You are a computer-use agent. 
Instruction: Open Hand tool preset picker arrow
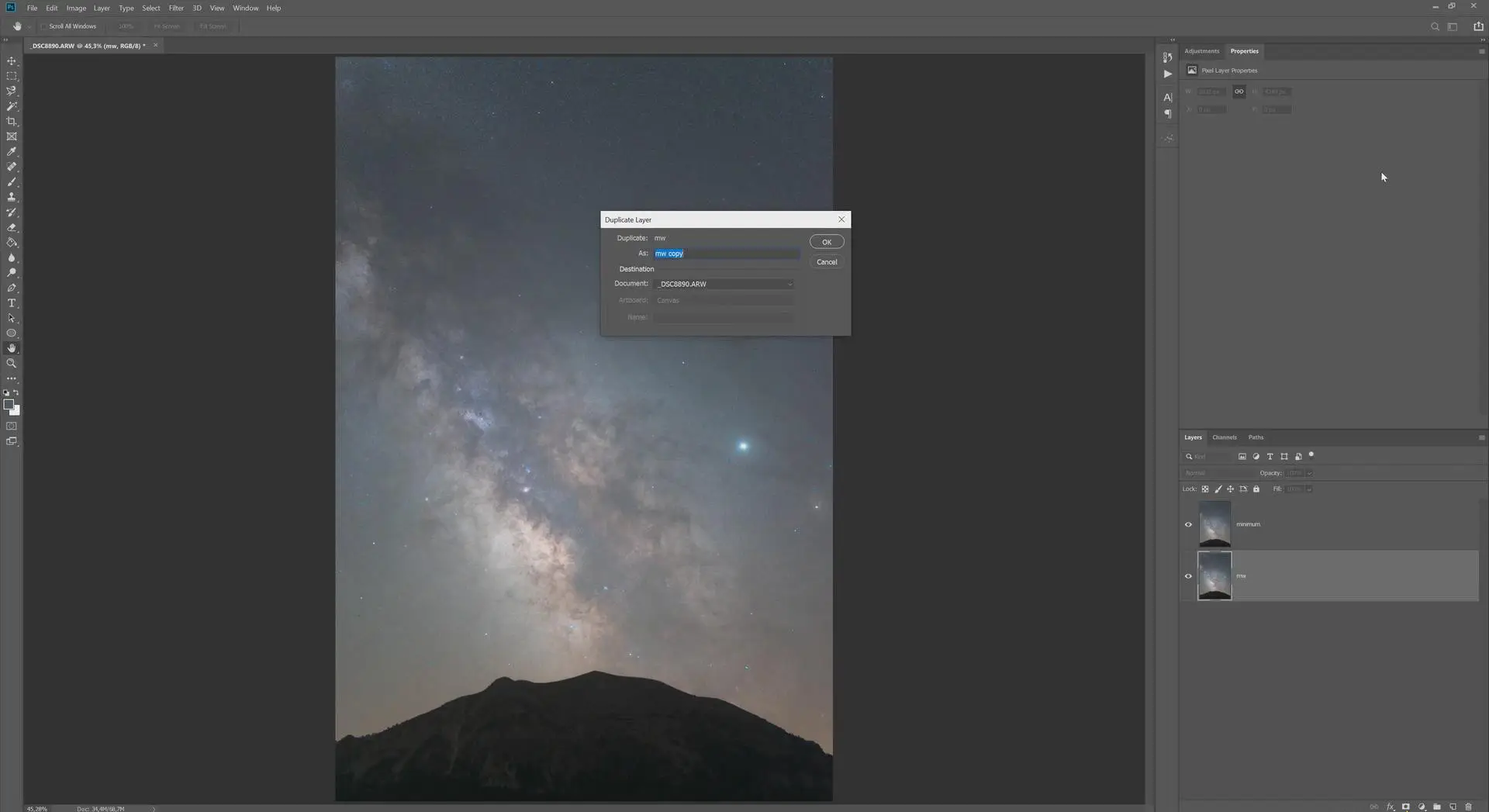(29, 26)
